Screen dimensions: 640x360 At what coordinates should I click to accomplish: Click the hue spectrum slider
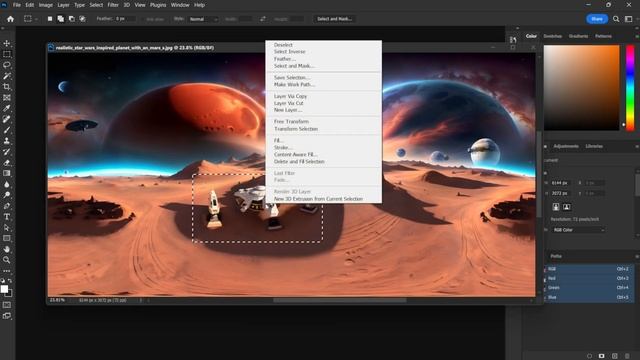(630, 88)
